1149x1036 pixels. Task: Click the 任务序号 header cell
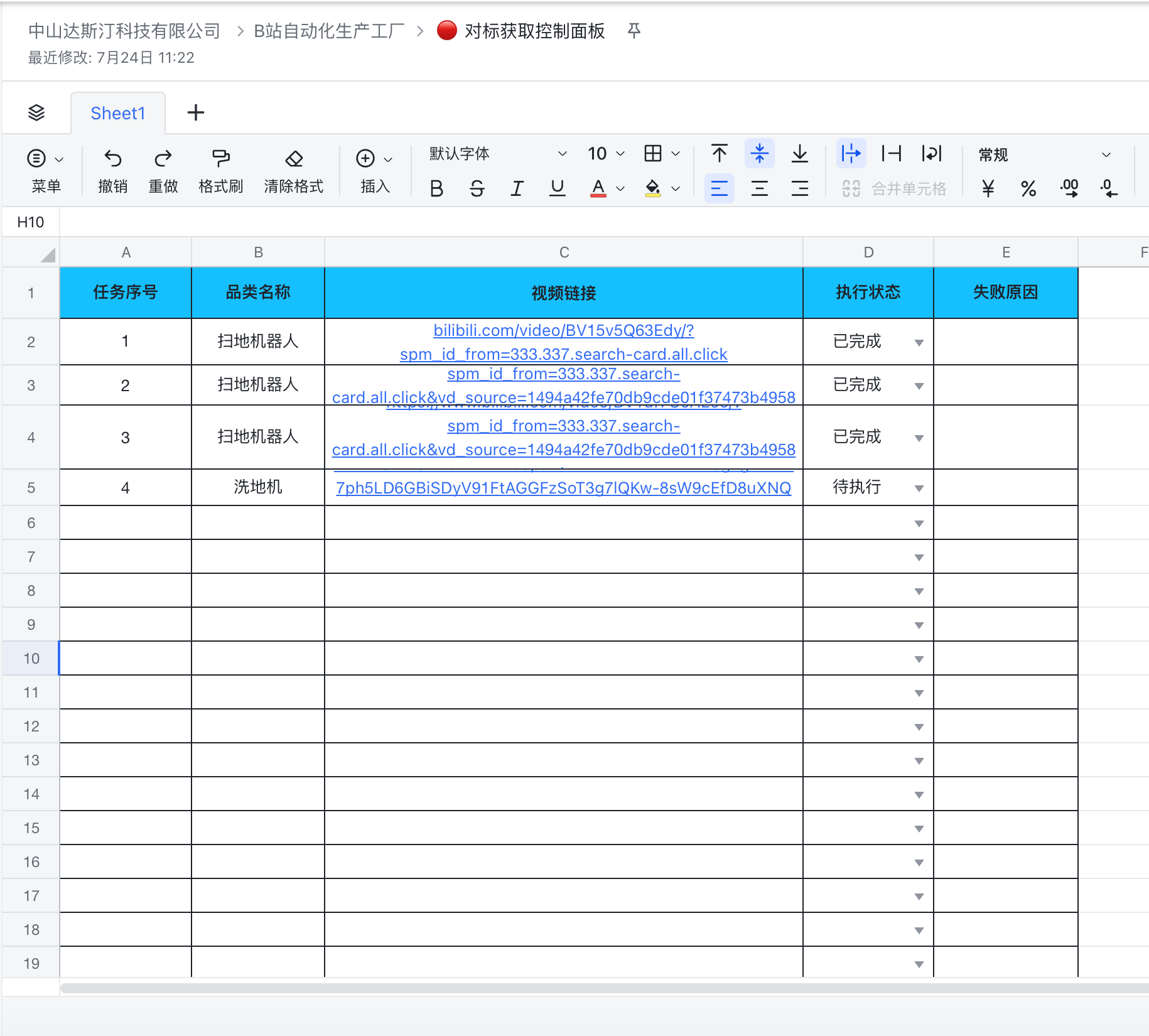pyautogui.click(x=126, y=293)
